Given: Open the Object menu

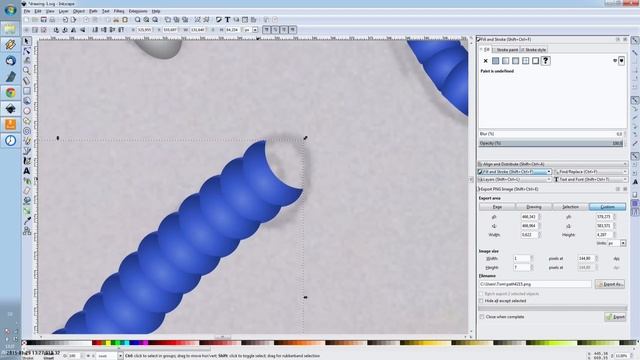Looking at the screenshot, I should tap(79, 11).
